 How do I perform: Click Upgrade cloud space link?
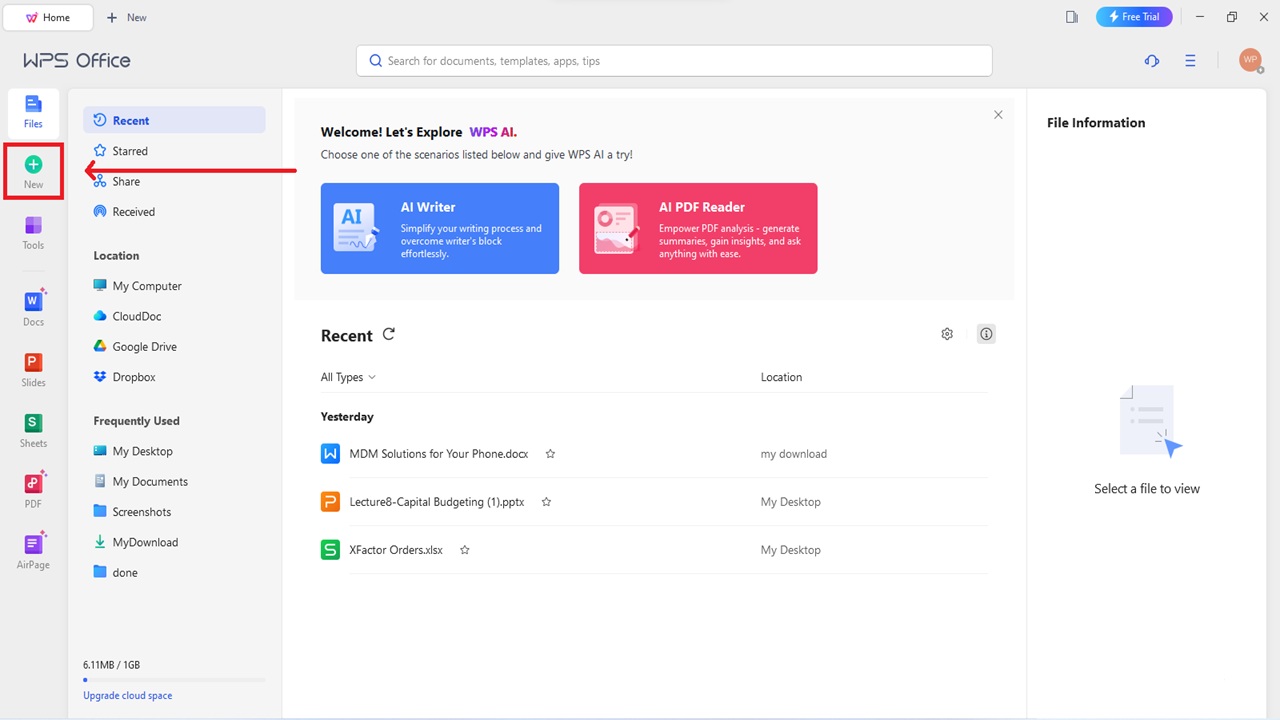pos(127,695)
